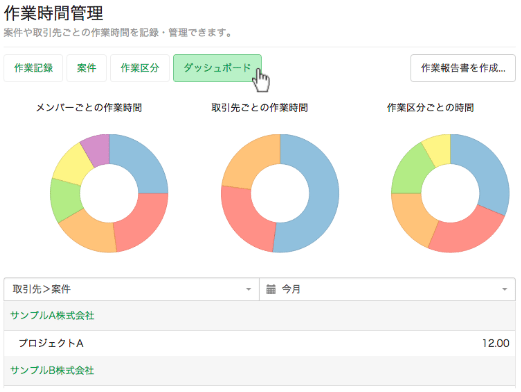Click the yellow slice in work-category chart
The height and width of the screenshot is (392, 521).
(x=438, y=148)
